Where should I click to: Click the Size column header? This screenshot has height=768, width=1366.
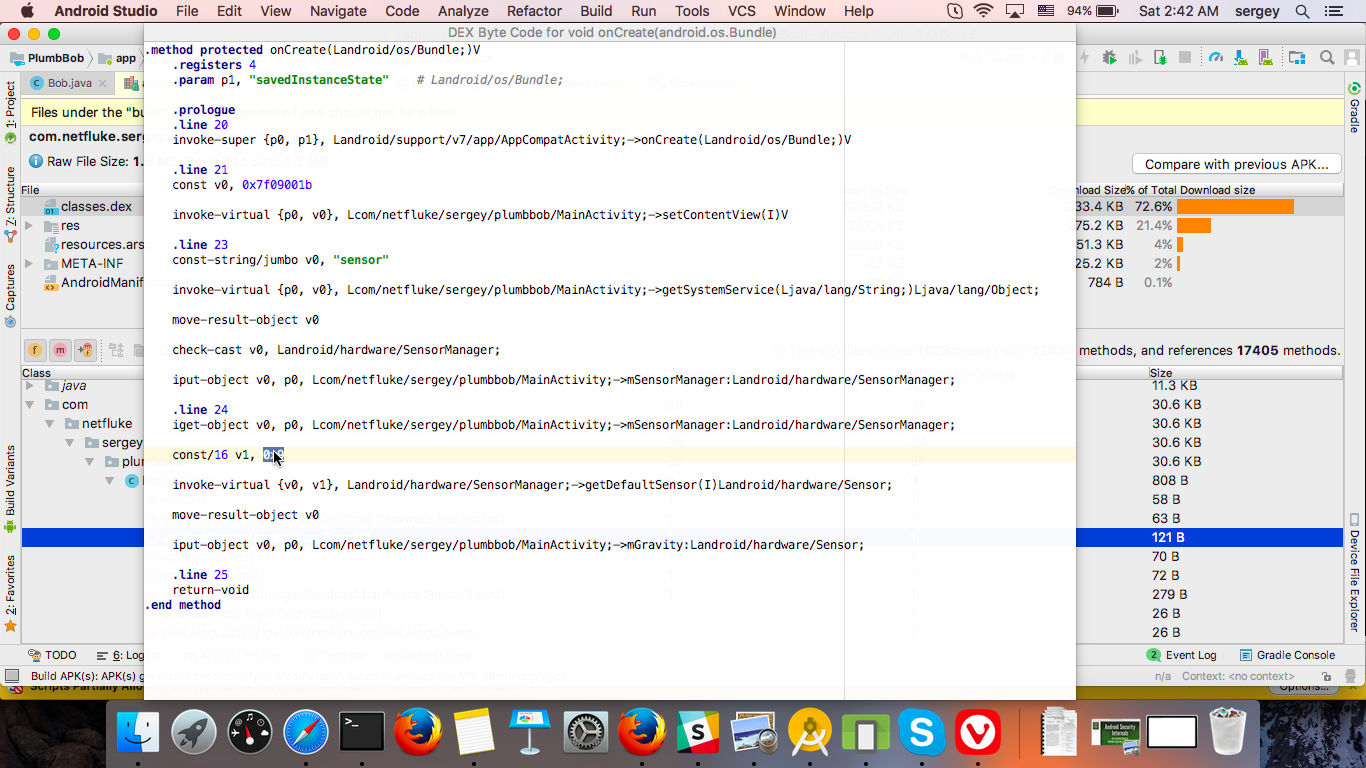pyautogui.click(x=1161, y=373)
